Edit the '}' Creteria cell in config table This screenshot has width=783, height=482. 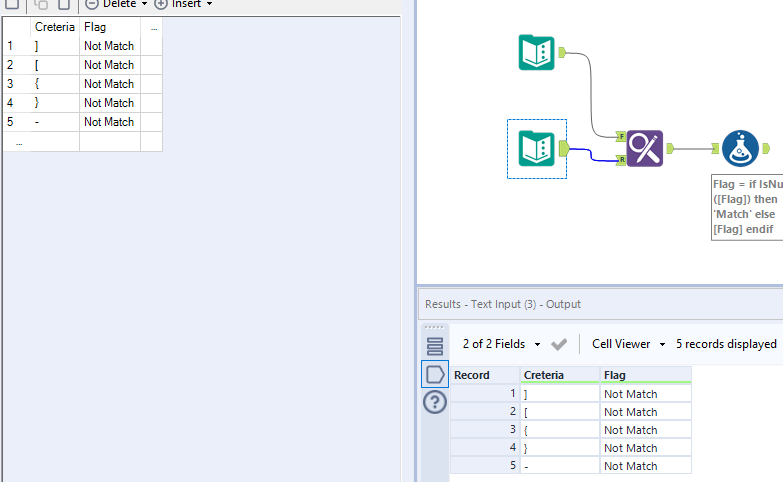[55, 103]
